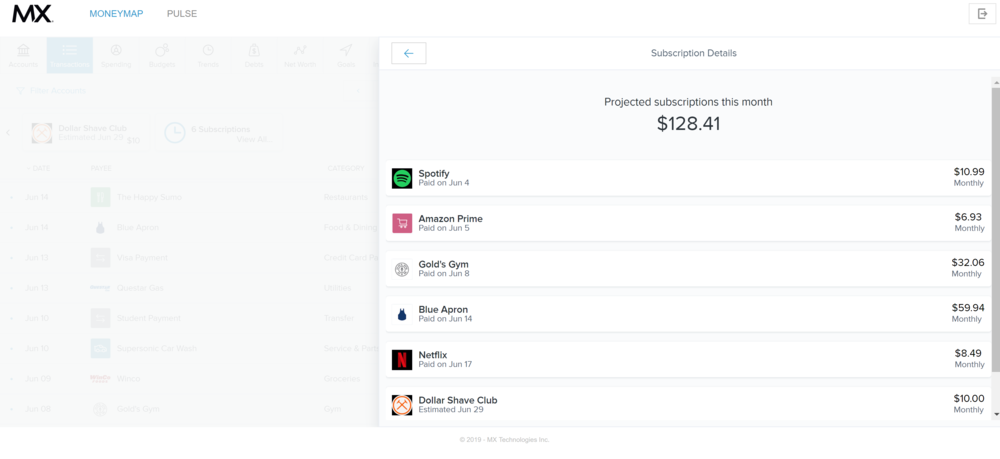Click the scrollbar up arrow in details panel

tap(996, 83)
